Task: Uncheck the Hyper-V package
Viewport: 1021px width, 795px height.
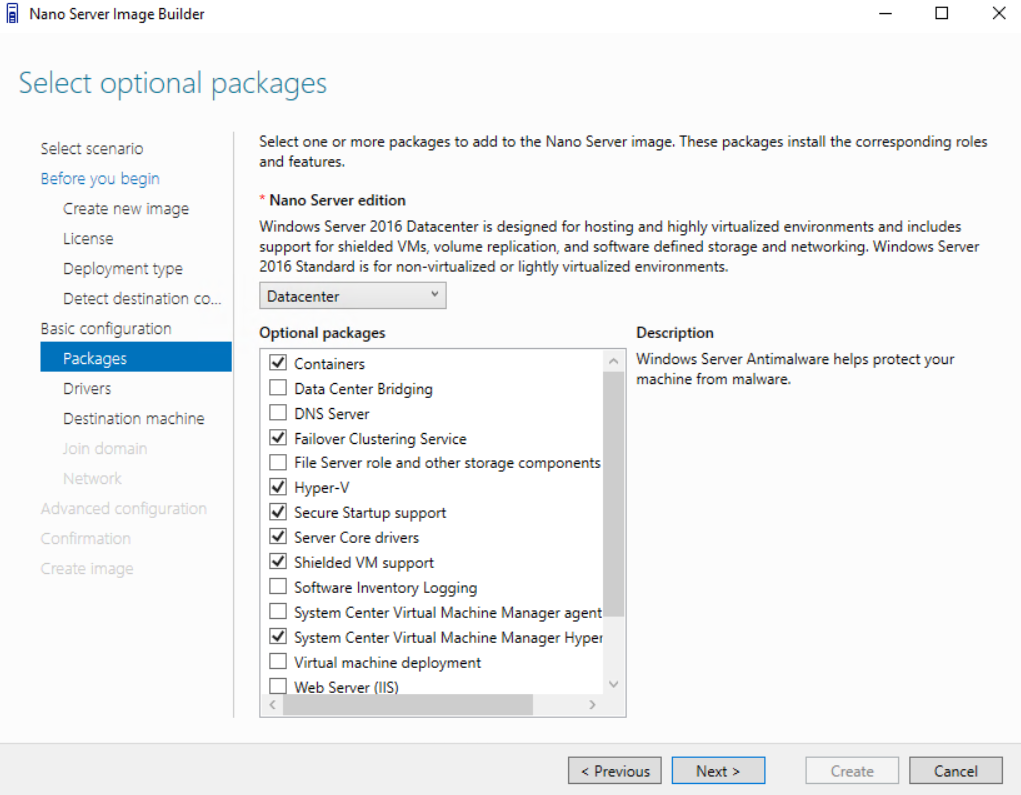Action: click(278, 487)
